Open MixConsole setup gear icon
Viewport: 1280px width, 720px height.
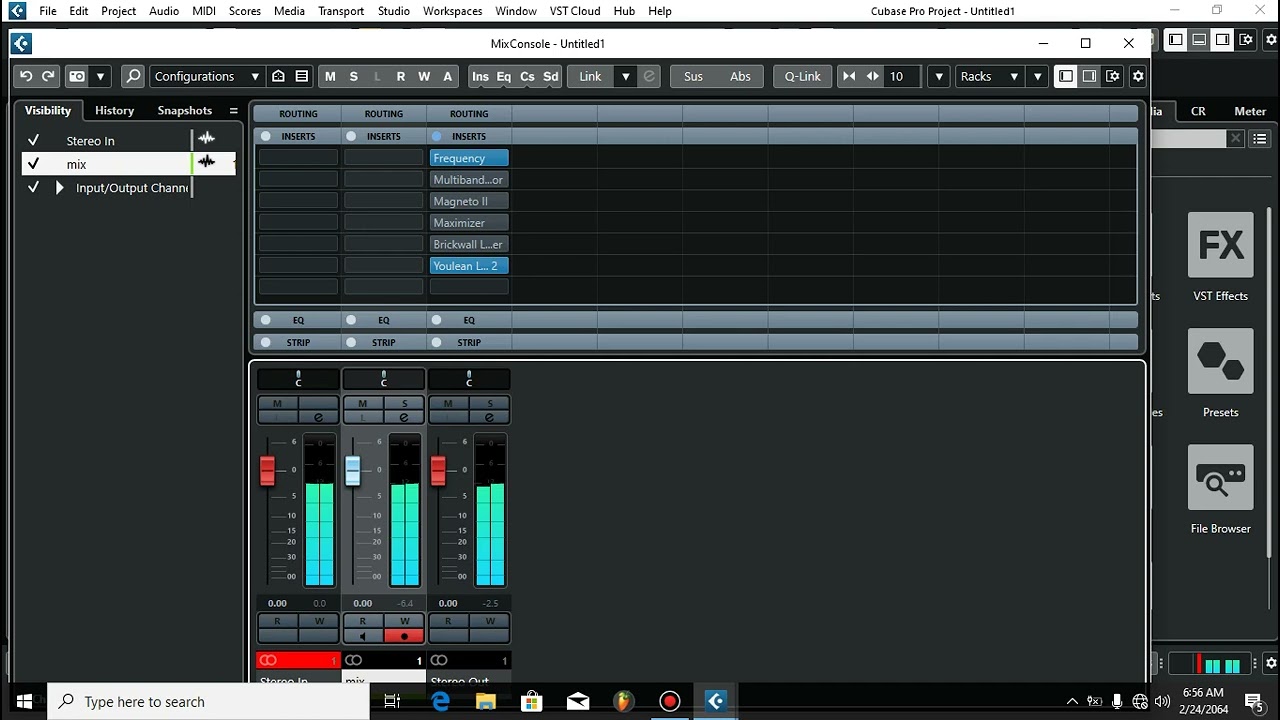tap(1137, 76)
